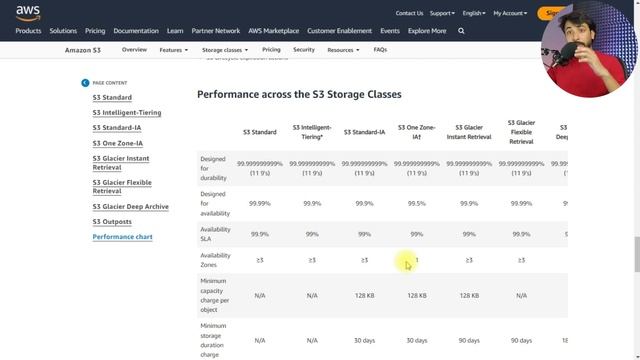
Task: Open the Partner Network menu
Action: pyautogui.click(x=216, y=31)
